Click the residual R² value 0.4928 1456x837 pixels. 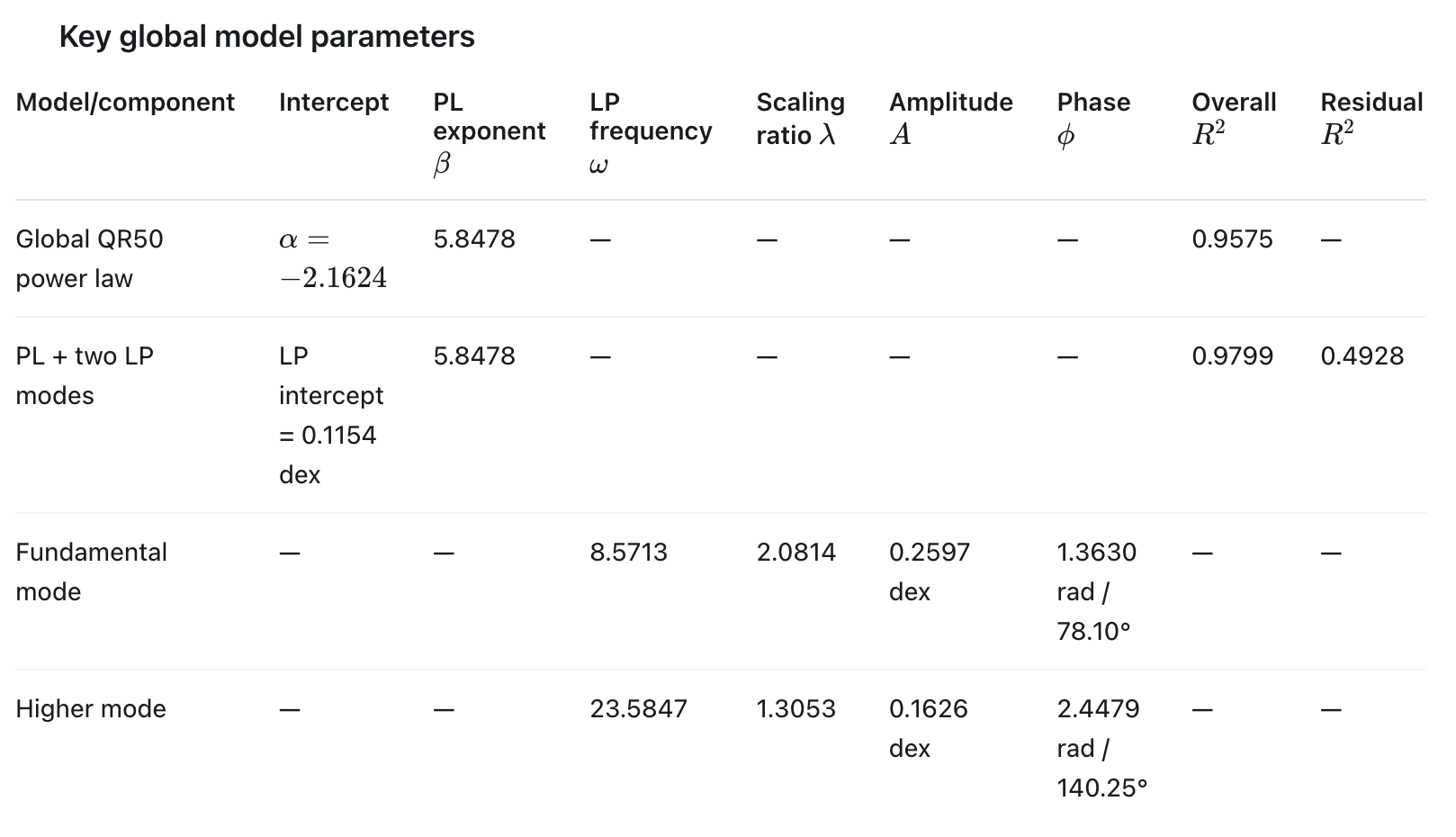(1362, 356)
